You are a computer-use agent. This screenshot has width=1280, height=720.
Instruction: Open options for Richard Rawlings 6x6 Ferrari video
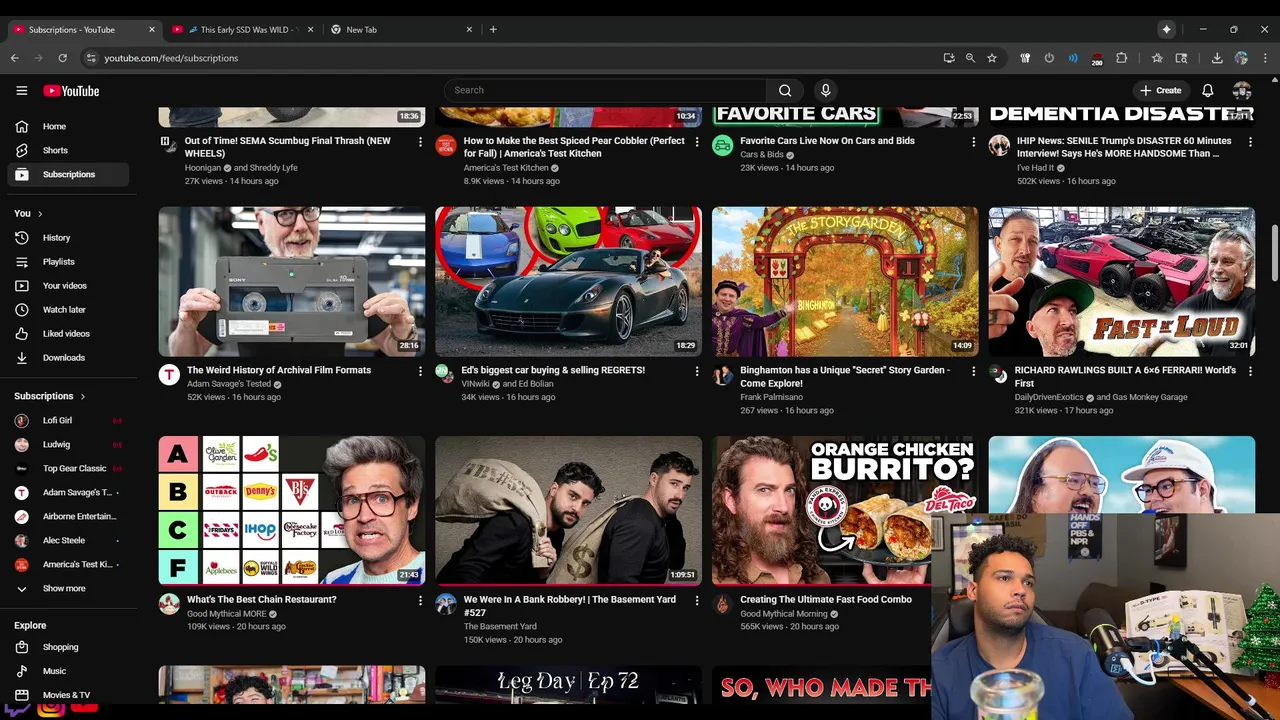point(1250,371)
